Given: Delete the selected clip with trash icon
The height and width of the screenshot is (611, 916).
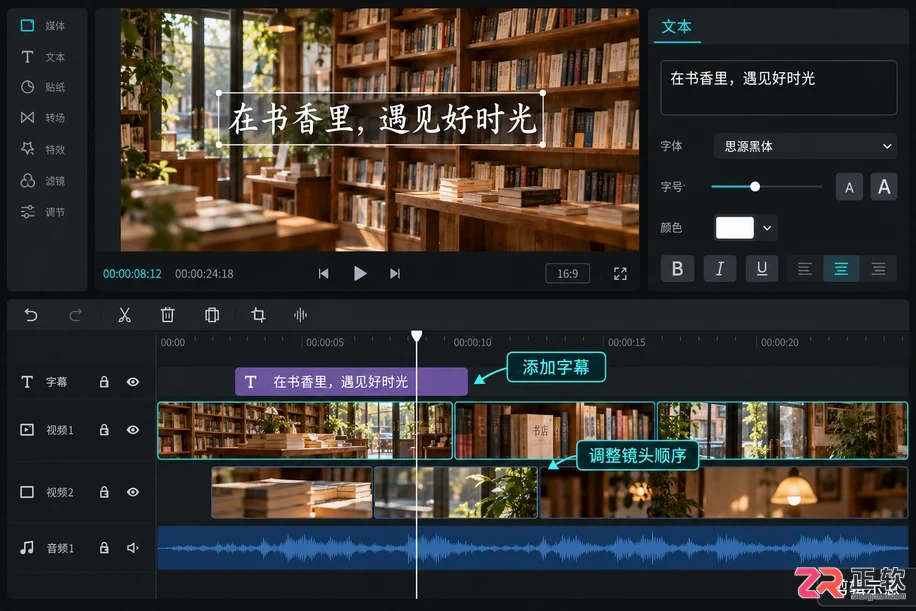Looking at the screenshot, I should point(168,315).
